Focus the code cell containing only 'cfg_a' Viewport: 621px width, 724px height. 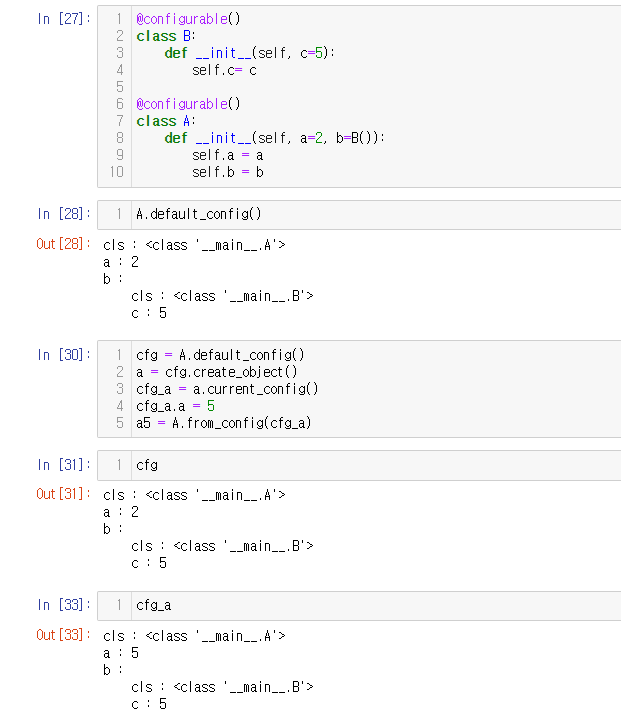359,606
